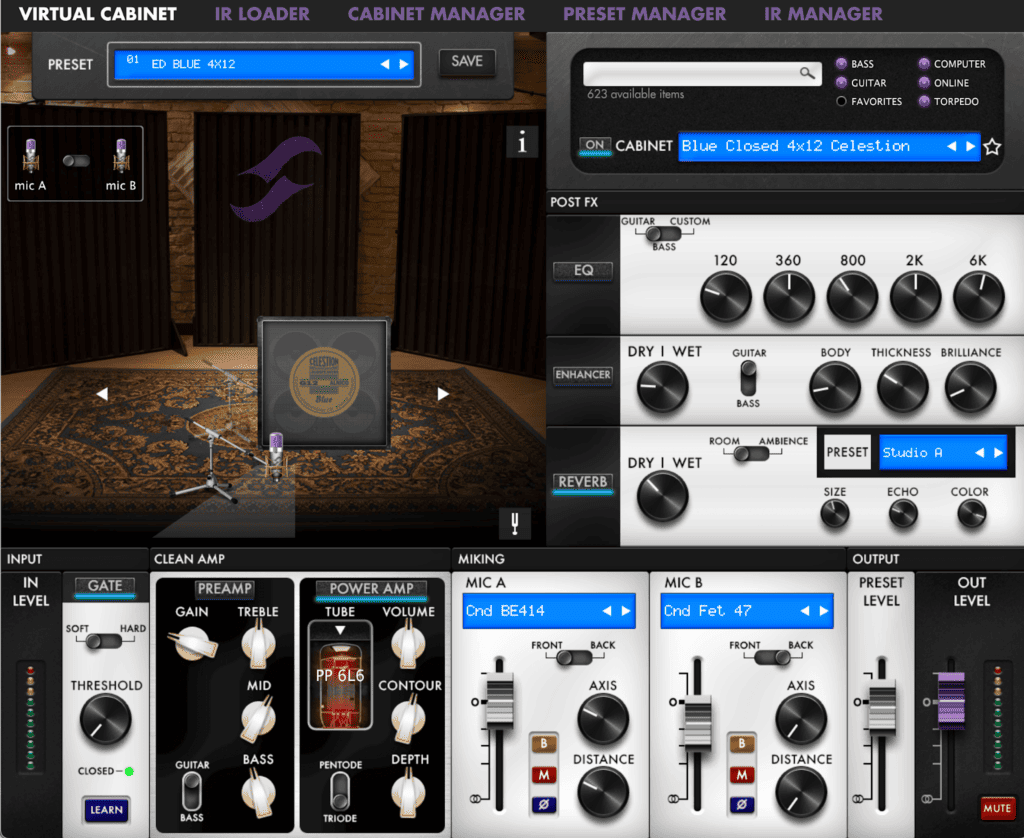
Task: Save the current preset with the SAVE button
Action: click(466, 61)
